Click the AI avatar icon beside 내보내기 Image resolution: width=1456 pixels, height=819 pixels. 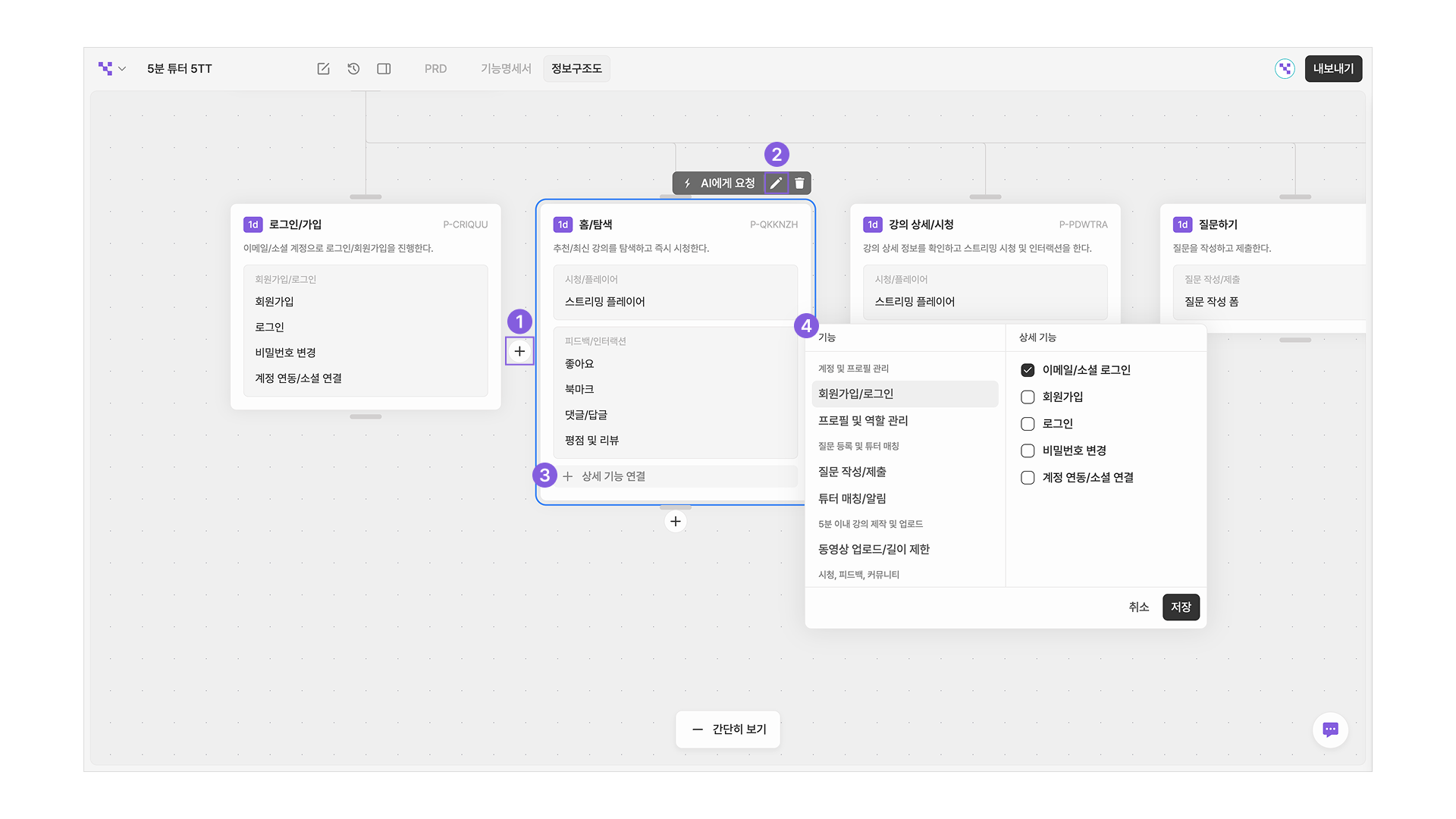tap(1285, 69)
